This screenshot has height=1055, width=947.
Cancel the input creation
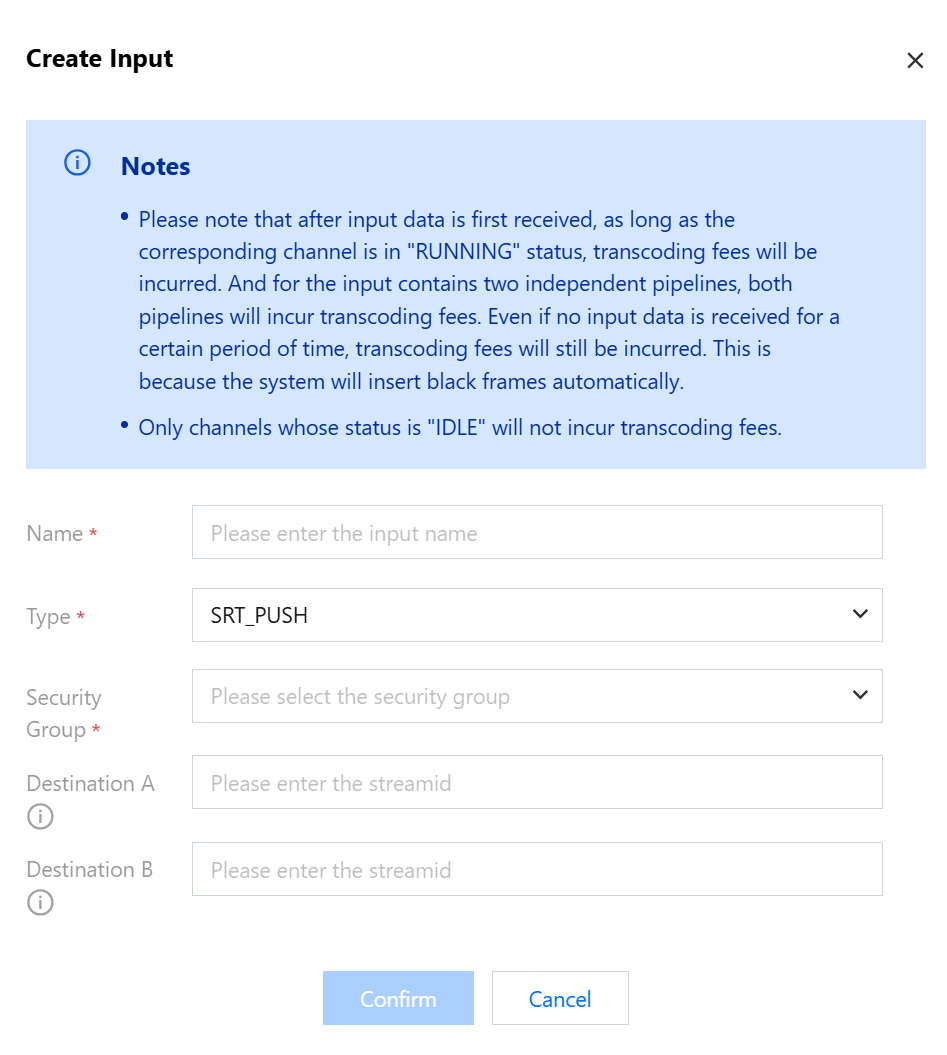pos(560,998)
